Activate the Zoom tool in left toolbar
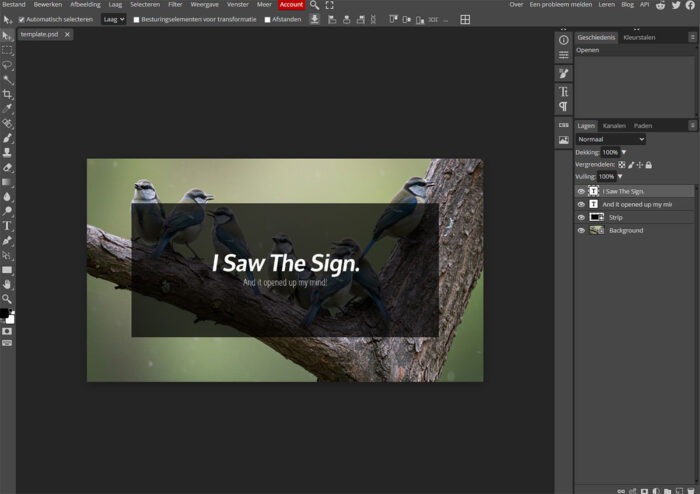 (x=7, y=299)
